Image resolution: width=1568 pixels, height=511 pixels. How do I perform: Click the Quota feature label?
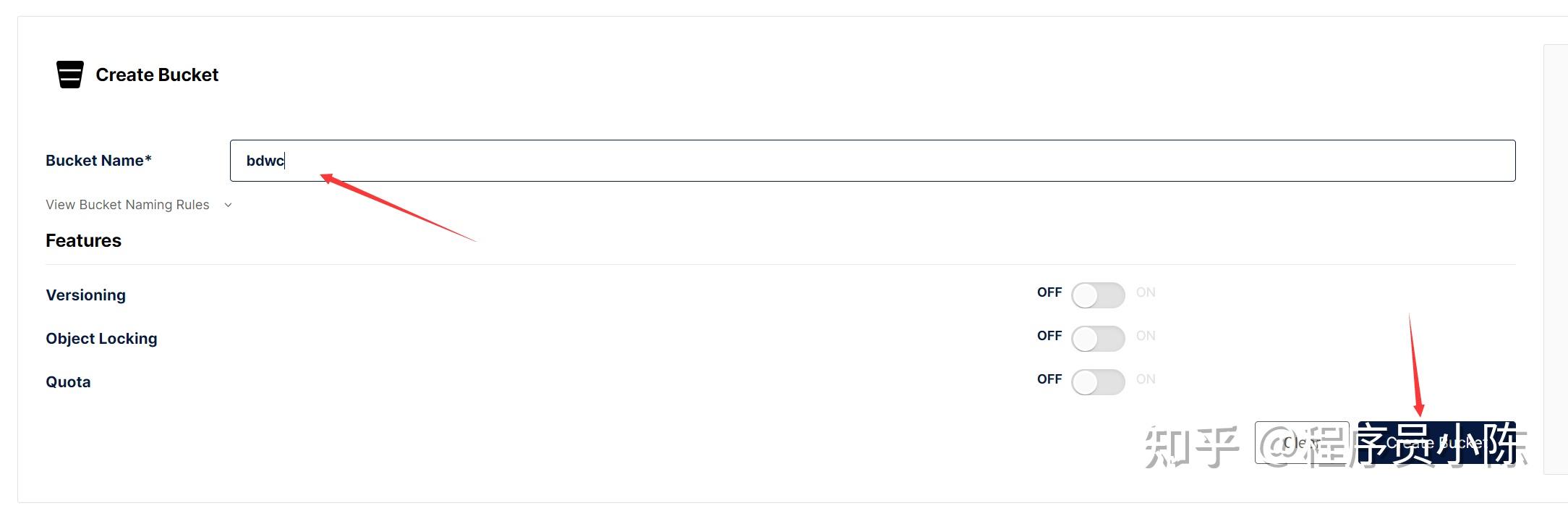tap(68, 382)
